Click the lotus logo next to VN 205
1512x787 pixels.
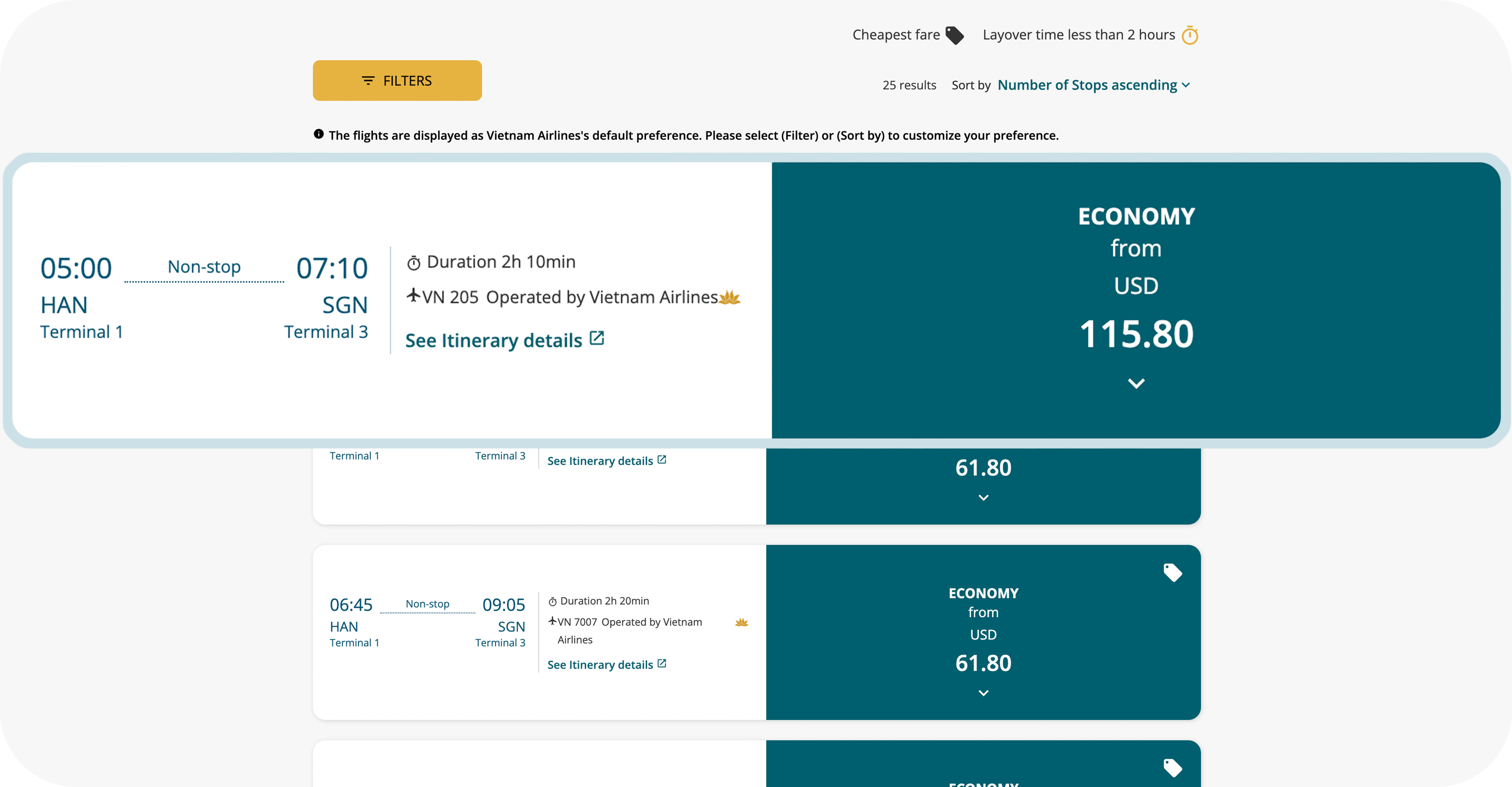pos(730,297)
